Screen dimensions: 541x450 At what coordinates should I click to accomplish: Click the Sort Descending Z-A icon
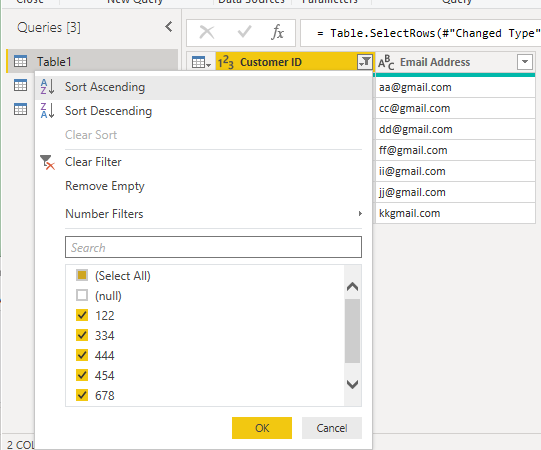pyautogui.click(x=47, y=110)
